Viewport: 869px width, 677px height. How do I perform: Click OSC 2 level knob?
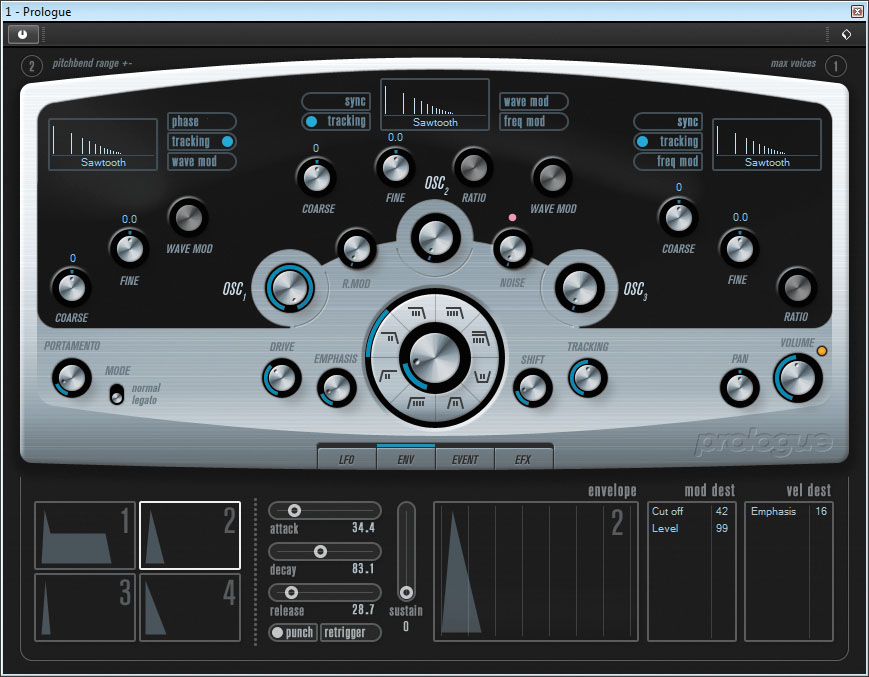tap(436, 238)
